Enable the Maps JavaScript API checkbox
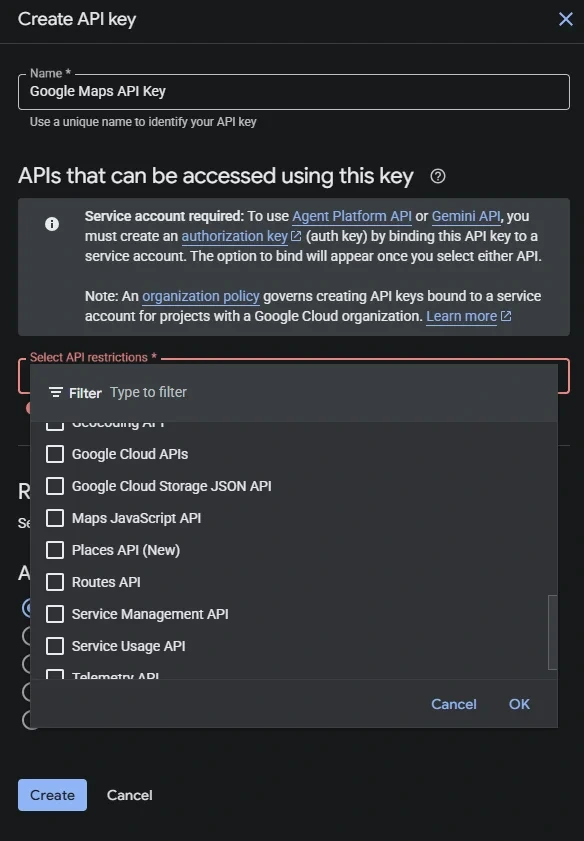 coord(55,518)
